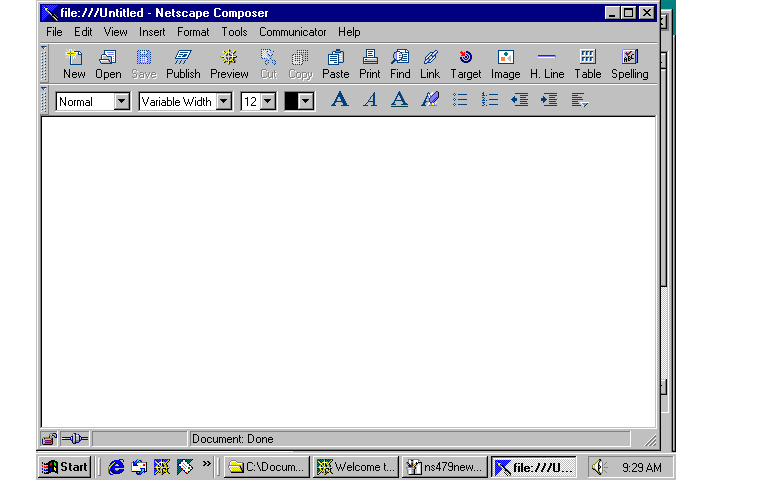Viewport: 770px width, 480px height.
Task: Click the Windows Start button
Action: click(64, 467)
